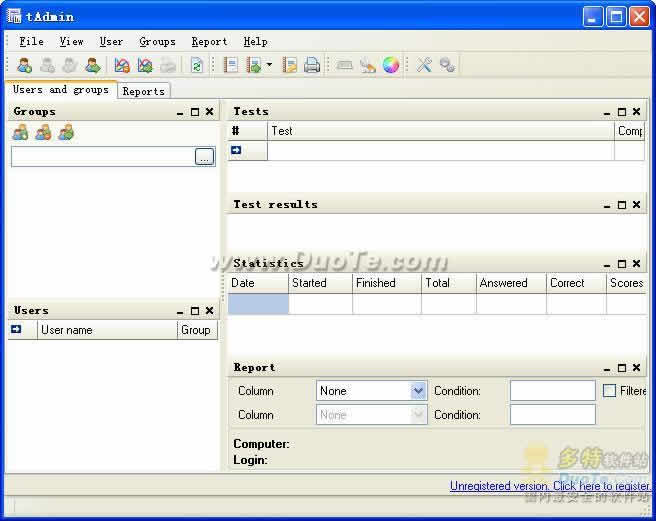656x521 pixels.
Task: Minimize the Tests panel
Action: coord(607,112)
